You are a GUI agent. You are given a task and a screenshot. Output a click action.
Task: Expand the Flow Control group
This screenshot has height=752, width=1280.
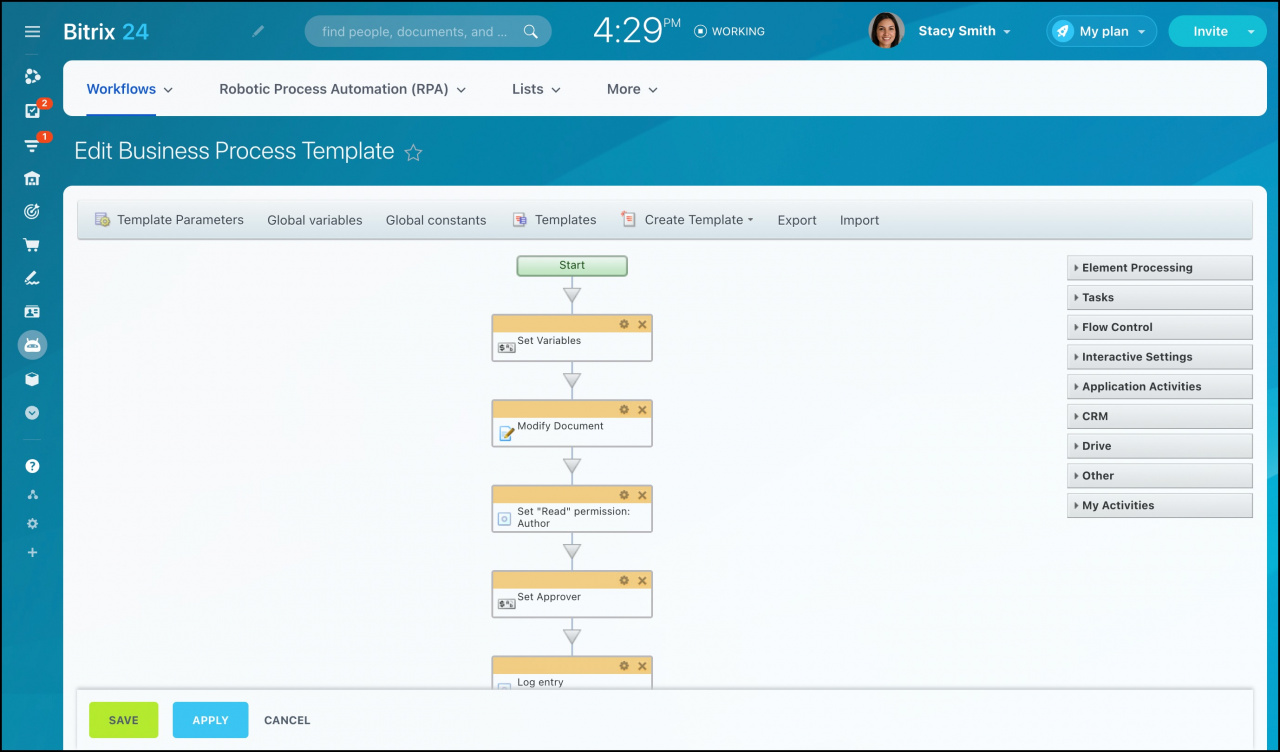(x=1160, y=327)
